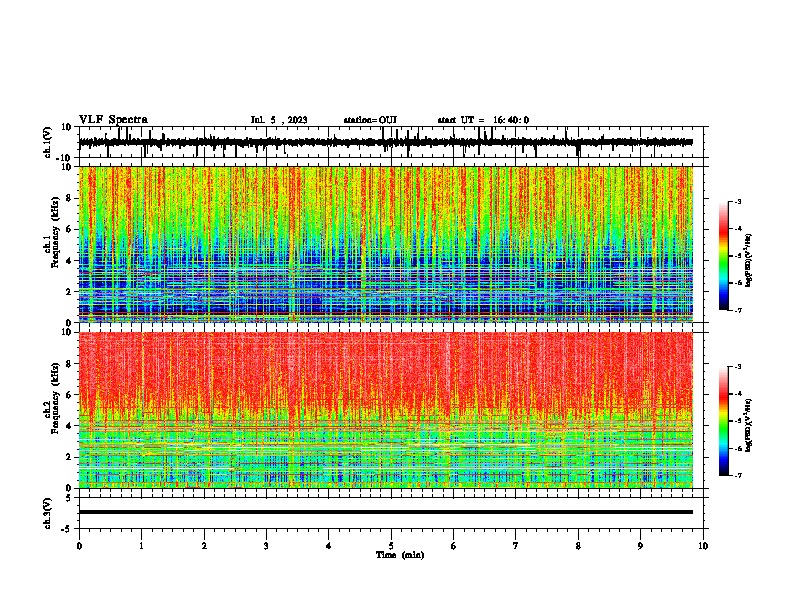Click the "ch.3(V)" axis label
792x612 pixels.
point(48,514)
